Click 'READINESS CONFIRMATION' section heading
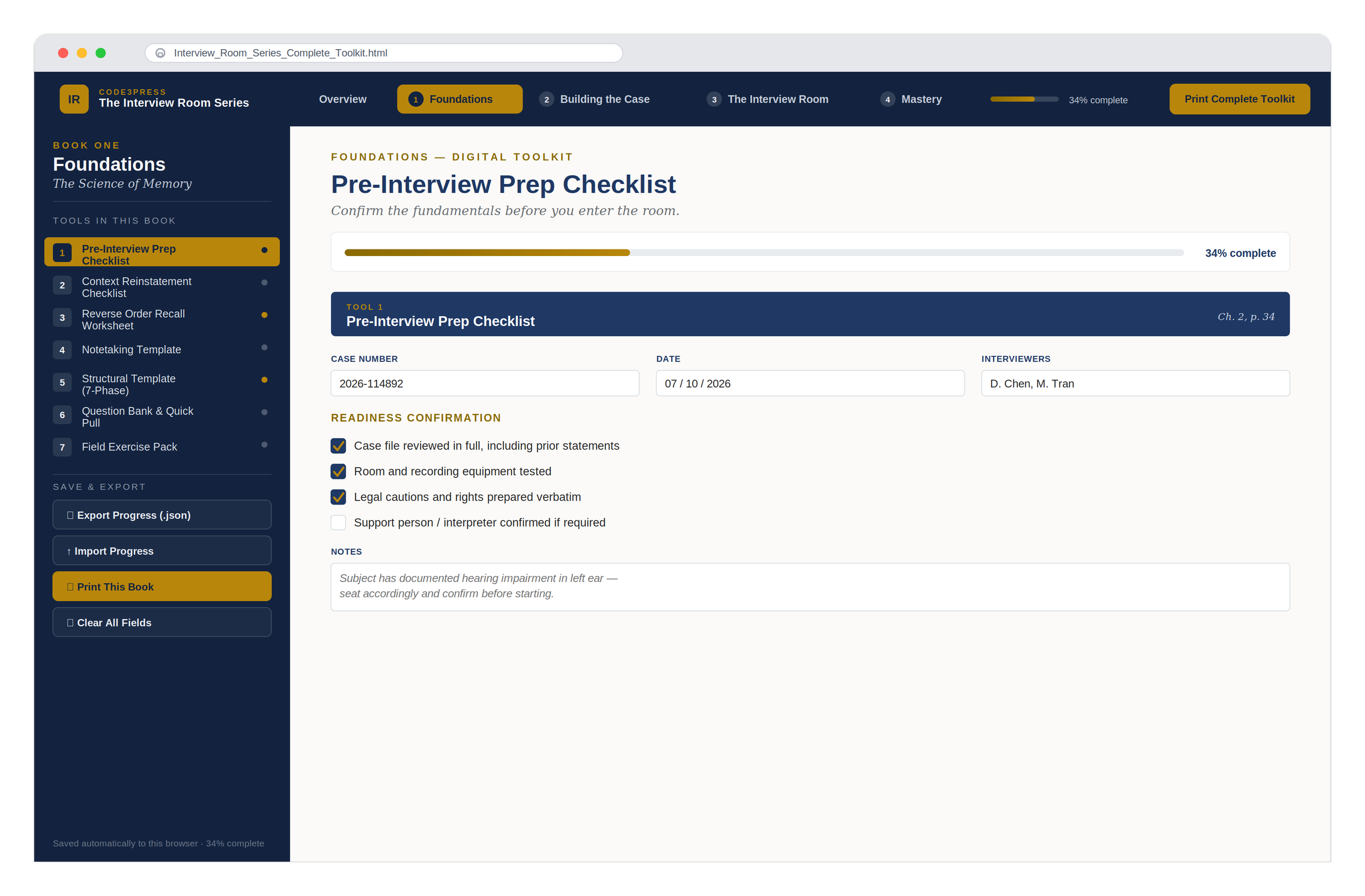Viewport: 1365px width, 896px height. (x=416, y=418)
